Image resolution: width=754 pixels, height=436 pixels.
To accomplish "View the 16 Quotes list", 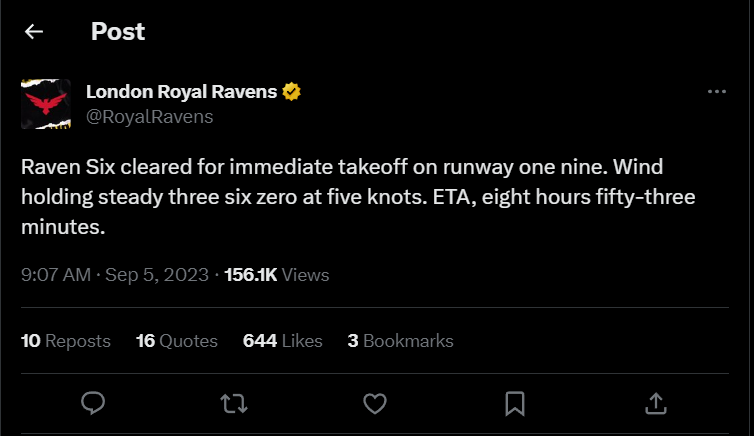I will 177,341.
